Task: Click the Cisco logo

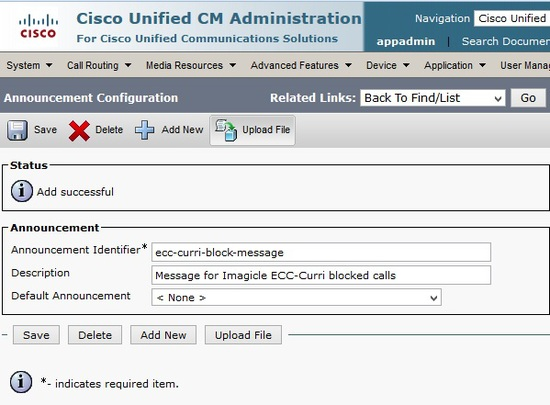Action: (38, 26)
